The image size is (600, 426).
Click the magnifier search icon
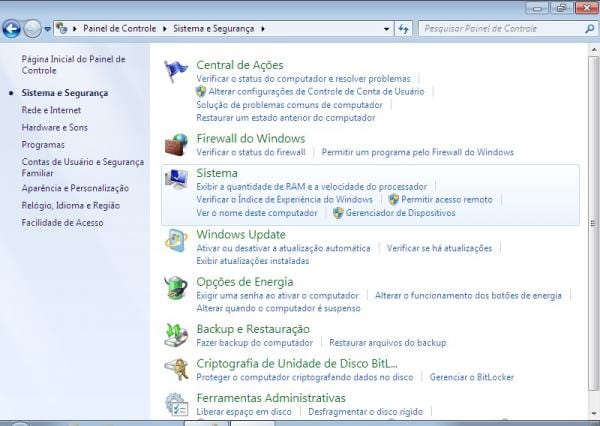[589, 29]
